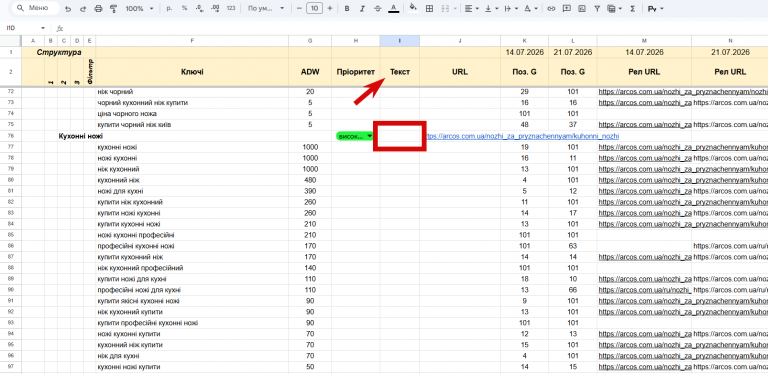768x374 pixels.
Task: Select the cell 'ціна чорного ножа'
Action: pos(192,114)
